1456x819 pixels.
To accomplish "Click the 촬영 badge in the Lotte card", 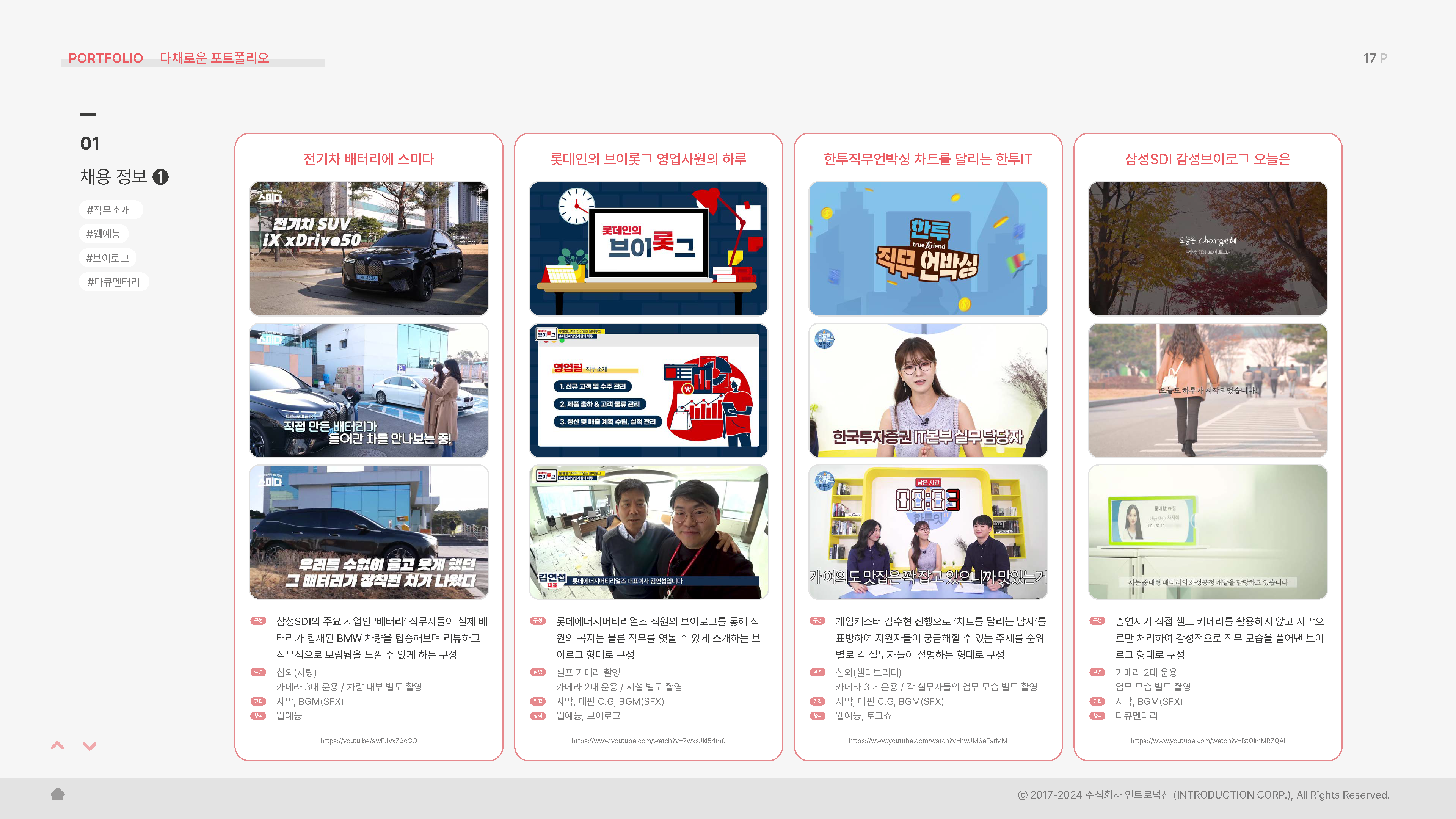I will (538, 672).
